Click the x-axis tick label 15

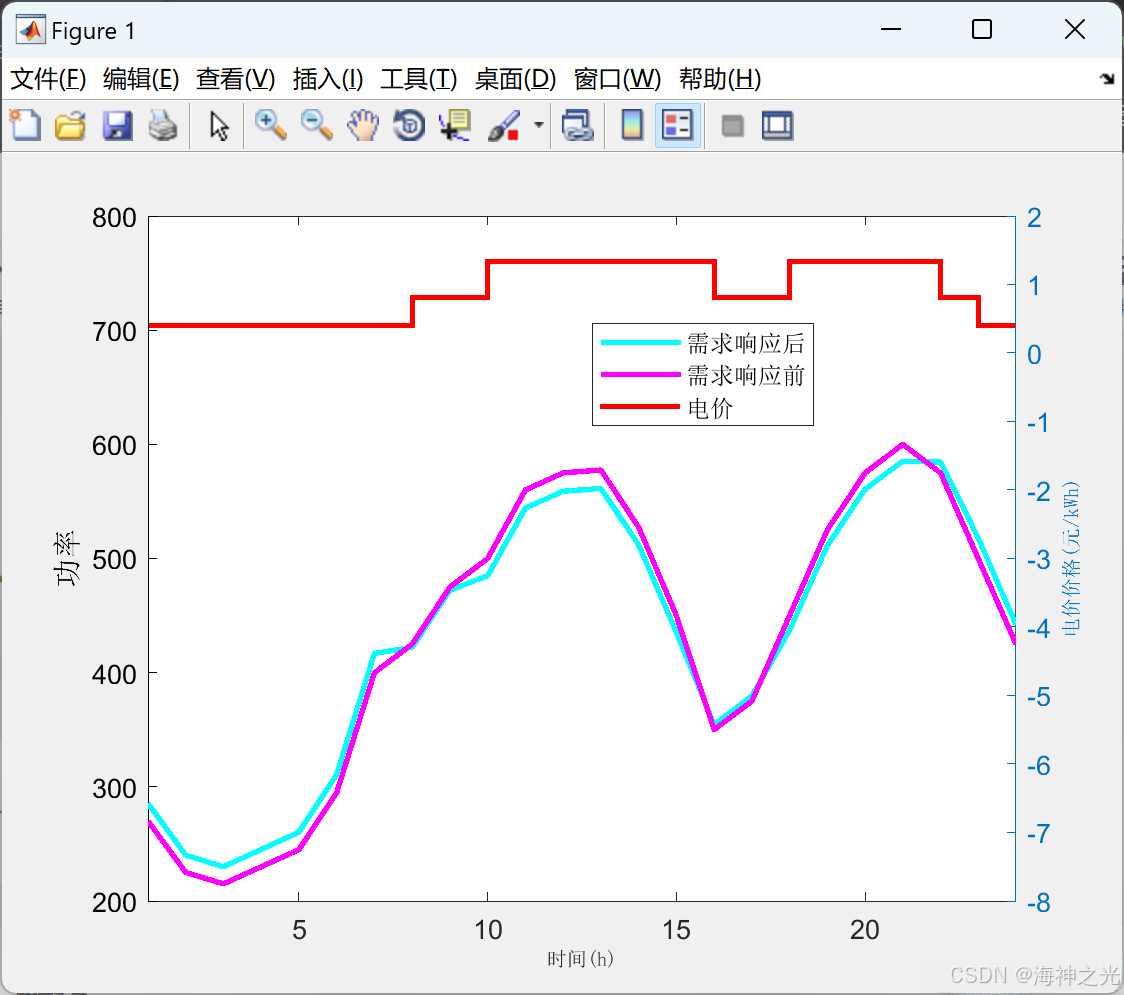click(x=676, y=930)
